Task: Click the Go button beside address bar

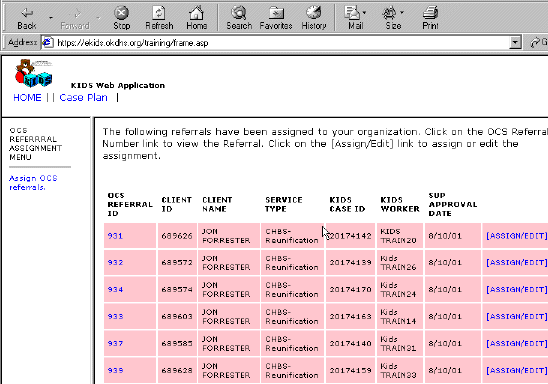Action: (x=539, y=43)
